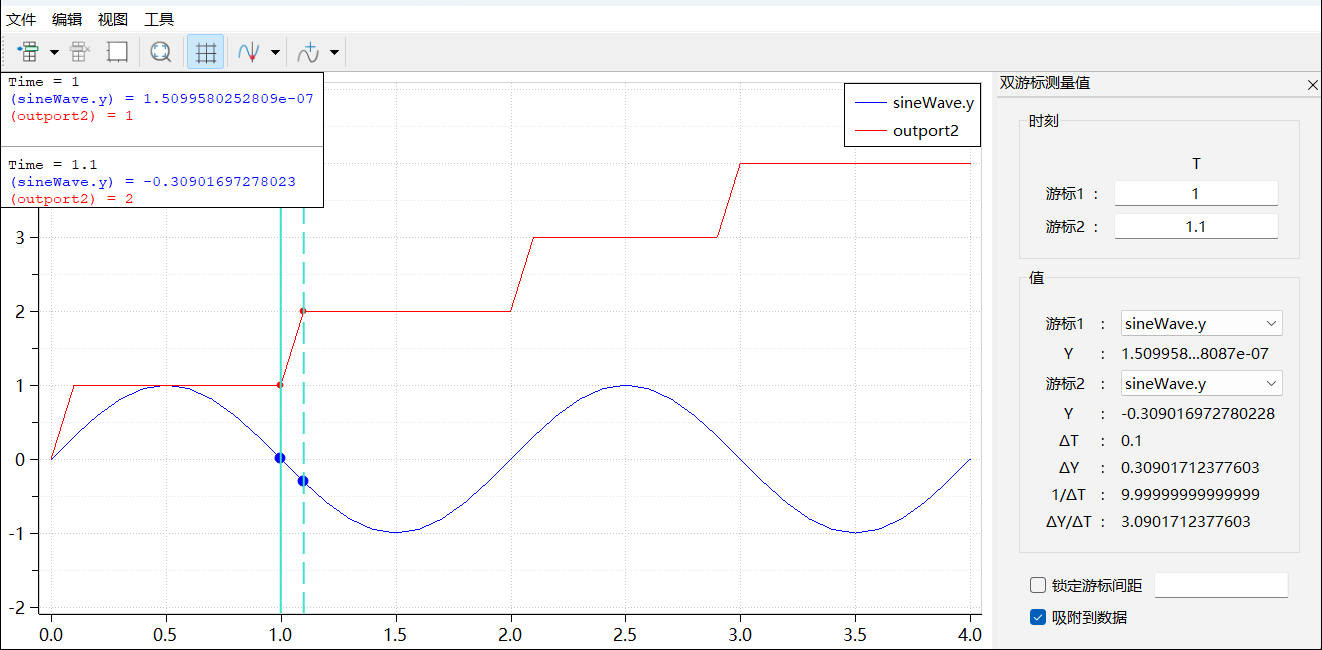Open the 工具 menu
Screen dimensions: 1322x650
pyautogui.click(x=159, y=19)
